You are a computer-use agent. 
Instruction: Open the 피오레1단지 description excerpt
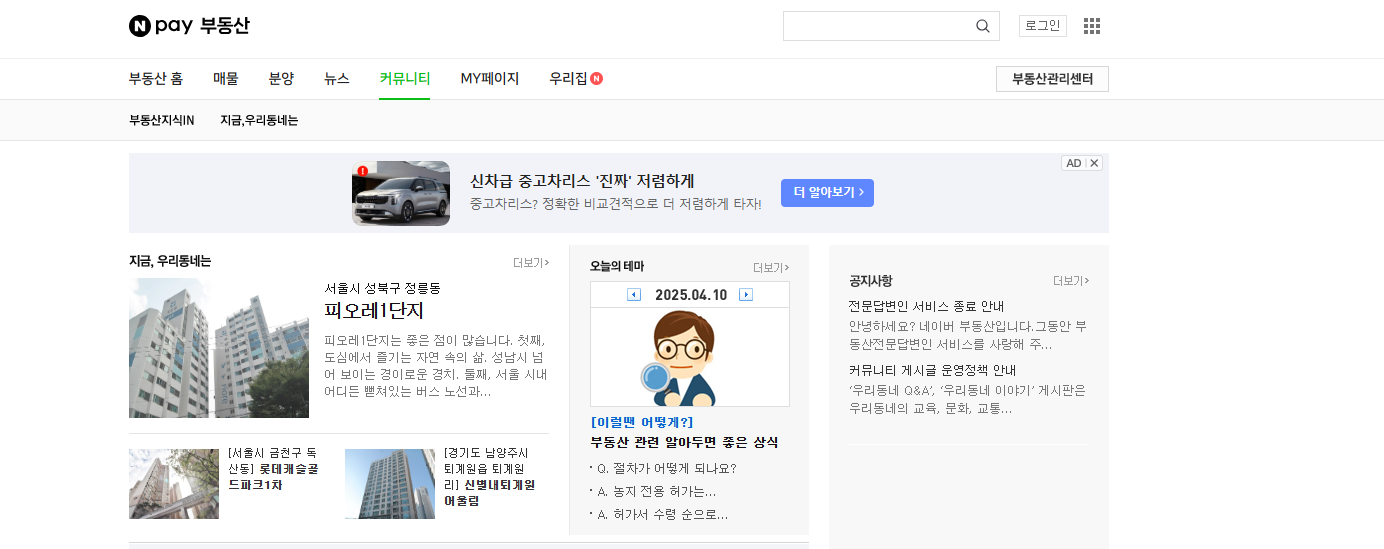[434, 366]
